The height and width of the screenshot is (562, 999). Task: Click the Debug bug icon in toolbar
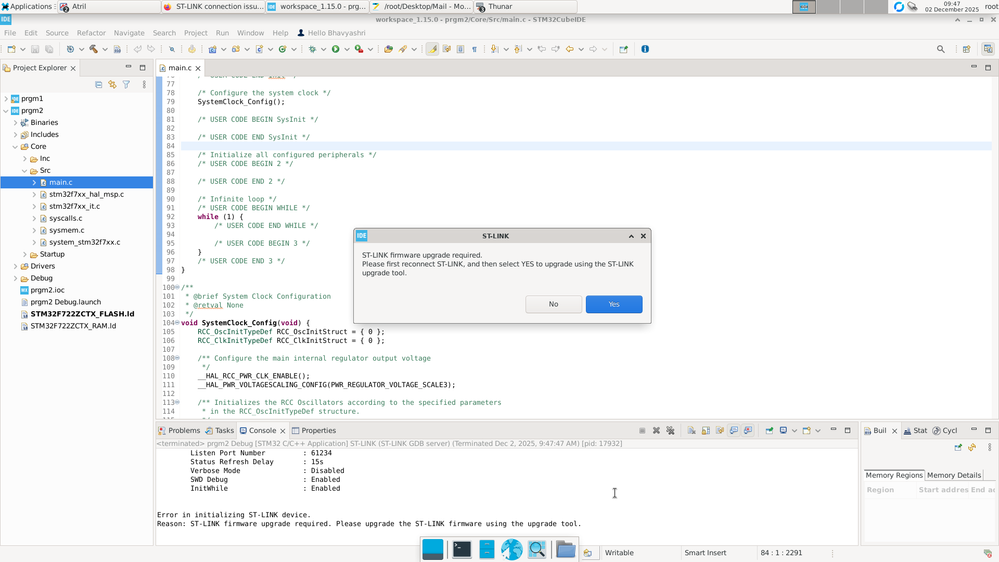312,49
